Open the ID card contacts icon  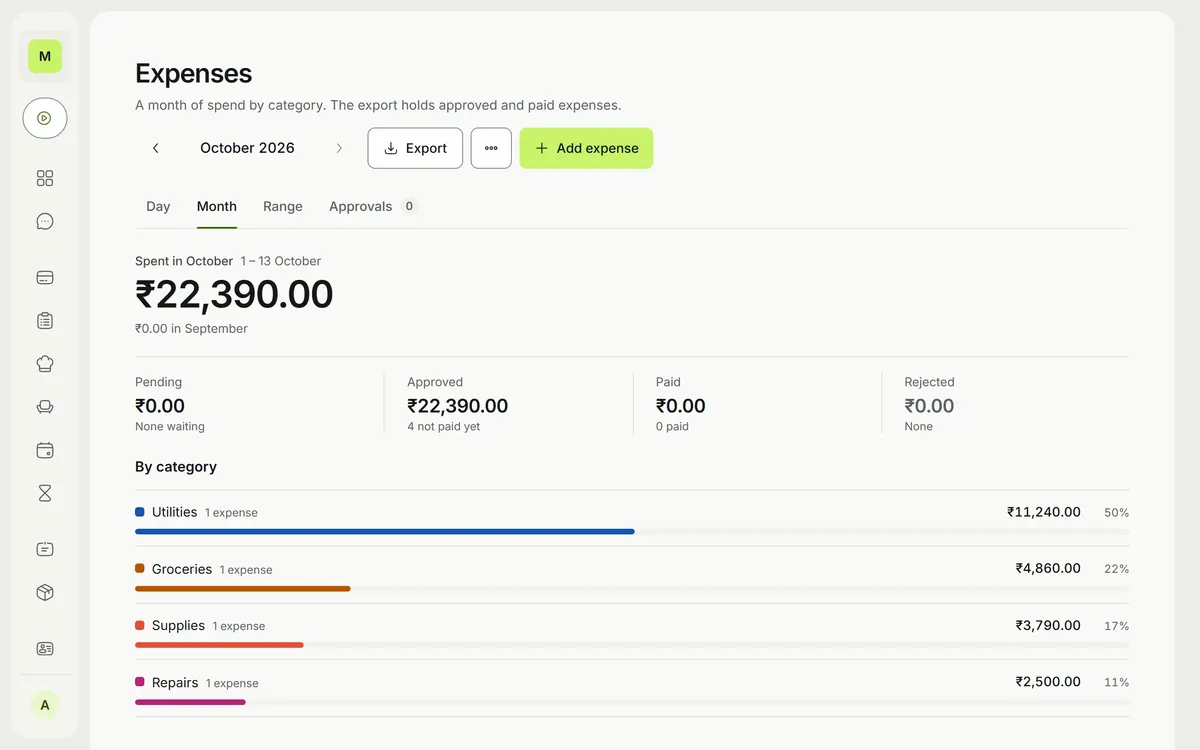pyautogui.click(x=45, y=648)
